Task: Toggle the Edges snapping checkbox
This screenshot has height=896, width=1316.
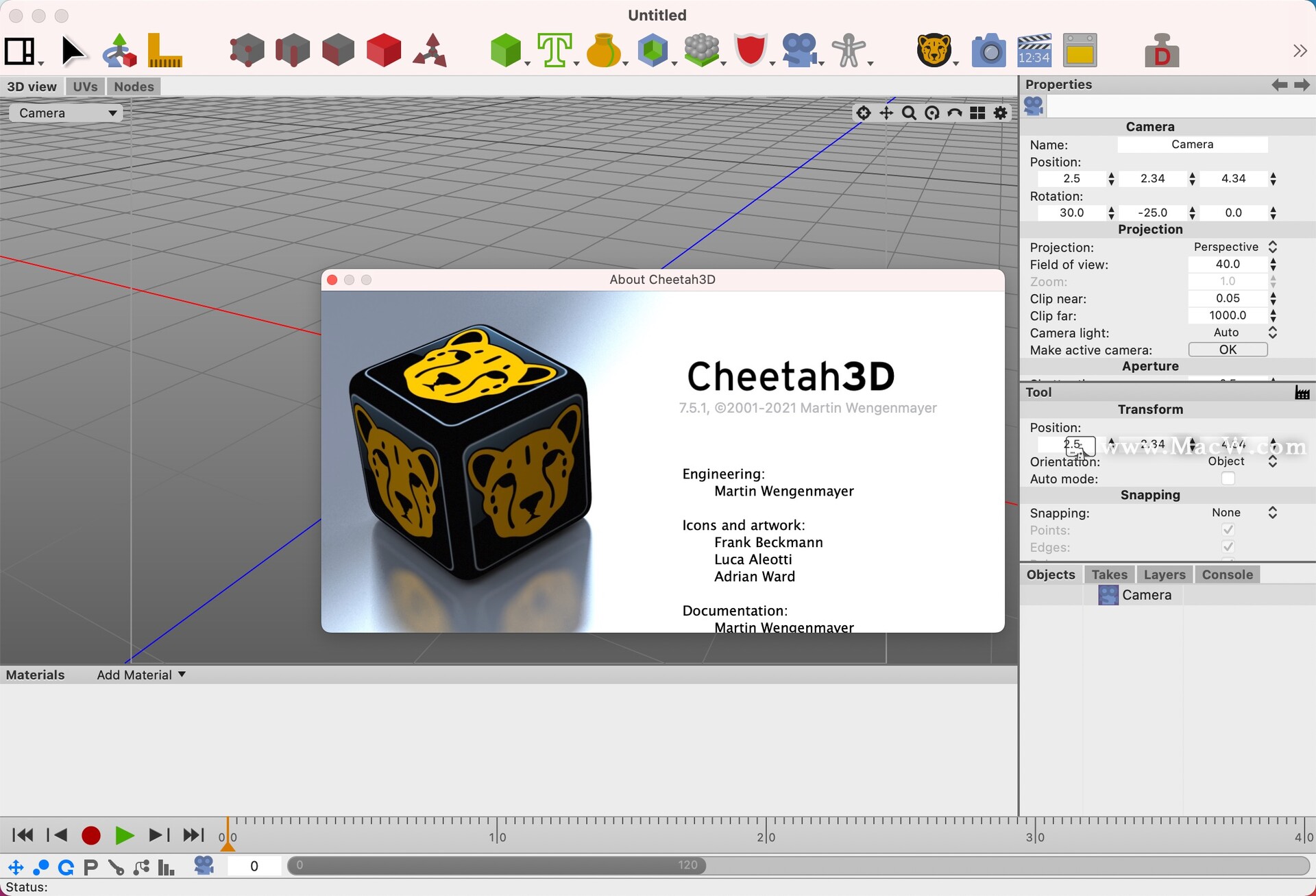Action: pos(1228,547)
